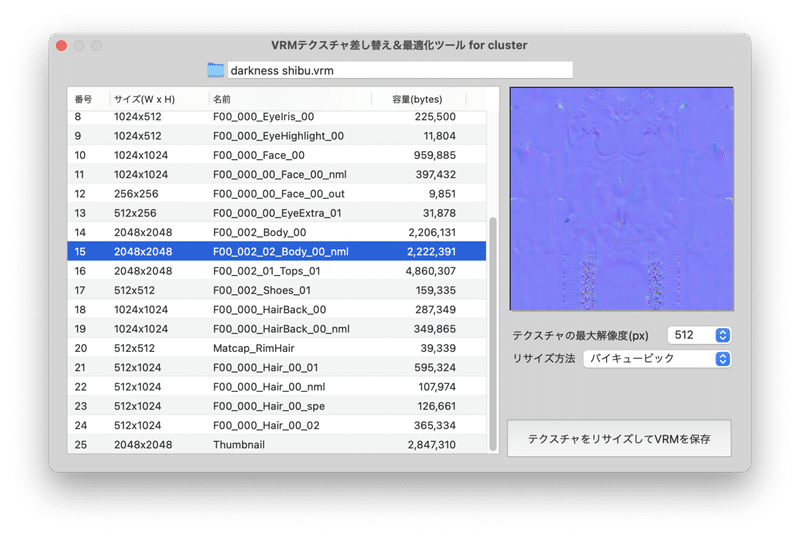
Task: Click the 256x256 size cell
Action: pyautogui.click(x=136, y=194)
